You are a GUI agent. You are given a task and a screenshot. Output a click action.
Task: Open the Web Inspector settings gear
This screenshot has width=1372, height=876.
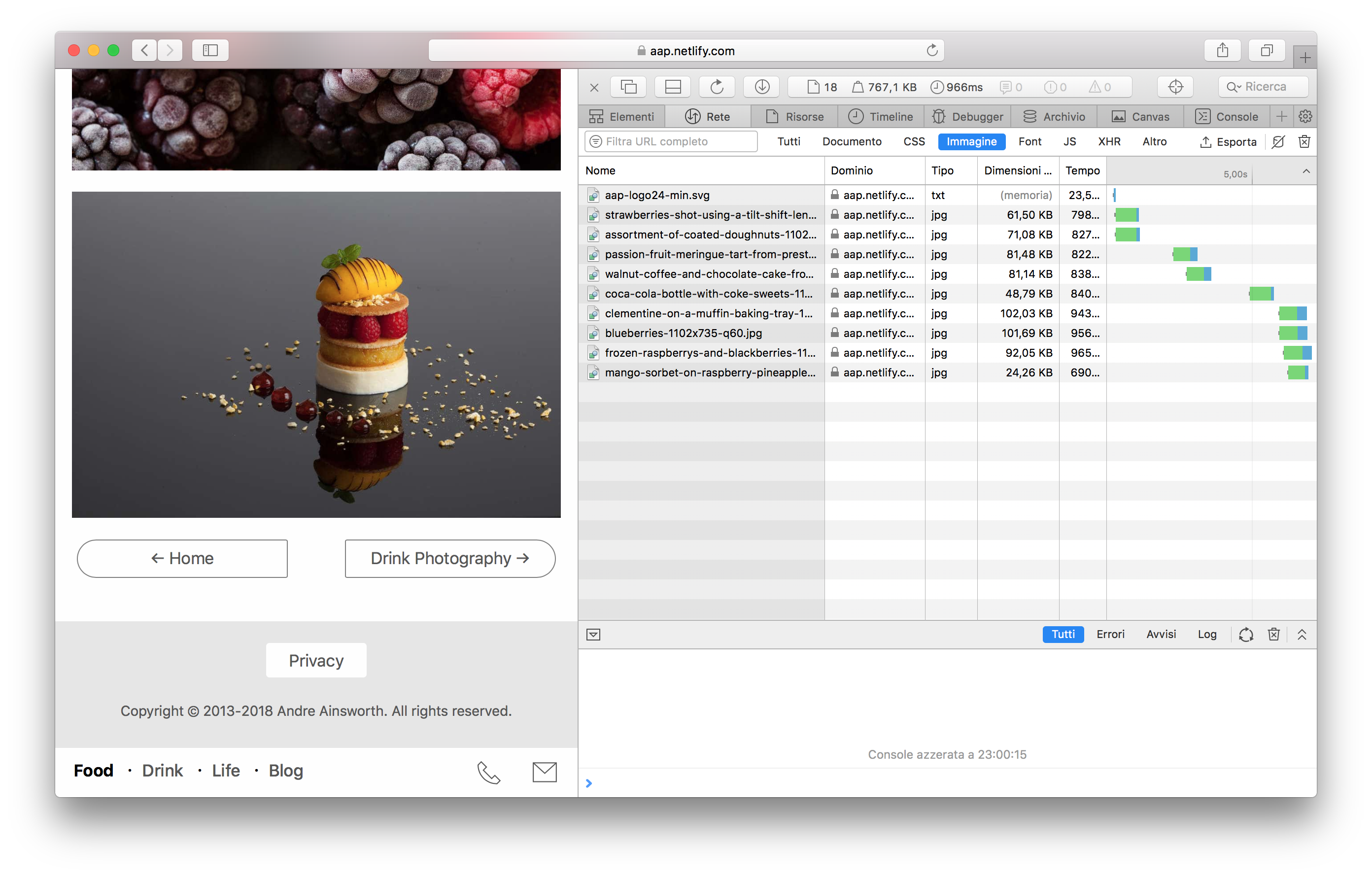(1305, 116)
